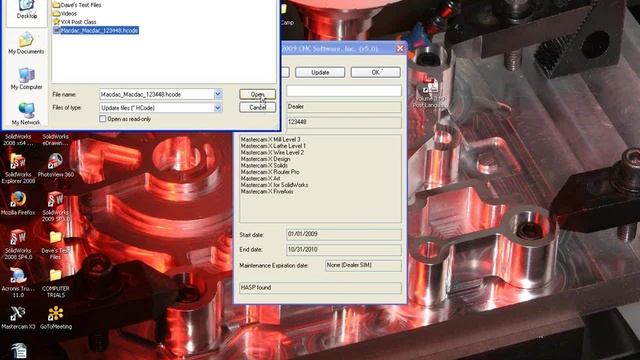The image size is (640, 360).
Task: Open Dave's Test Files folder in file list
Action: [x=77, y=5]
